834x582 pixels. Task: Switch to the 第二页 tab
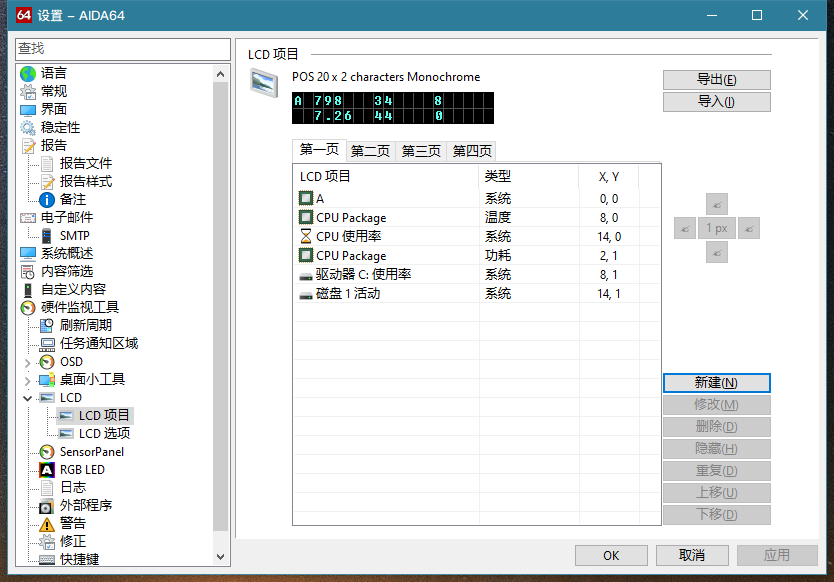click(370, 151)
